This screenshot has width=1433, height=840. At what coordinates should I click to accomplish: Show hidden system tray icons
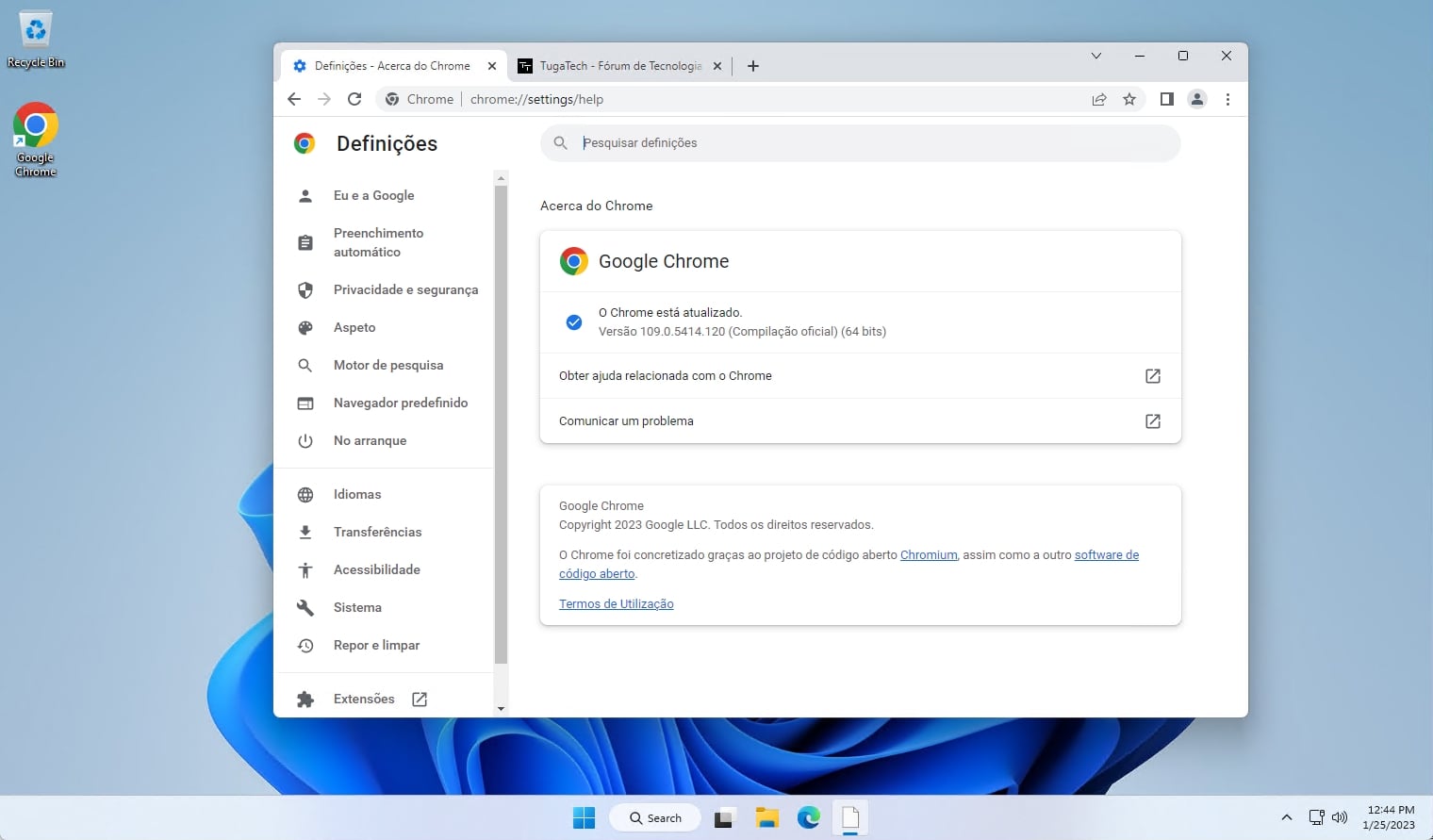(x=1286, y=817)
